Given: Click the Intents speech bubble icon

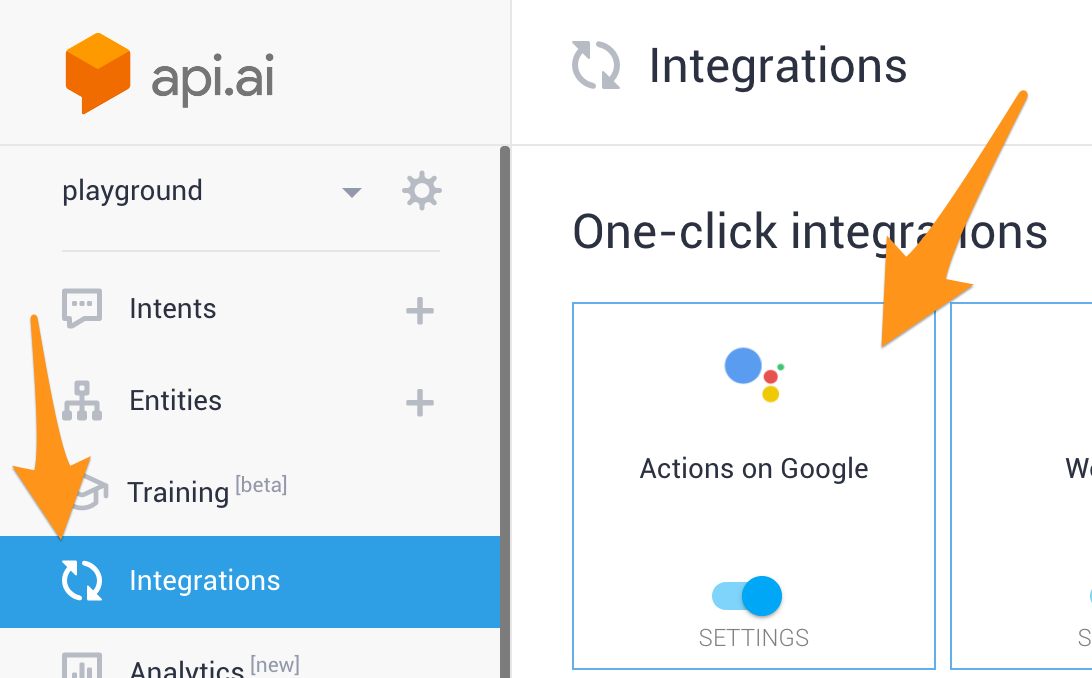Looking at the screenshot, I should point(82,309).
